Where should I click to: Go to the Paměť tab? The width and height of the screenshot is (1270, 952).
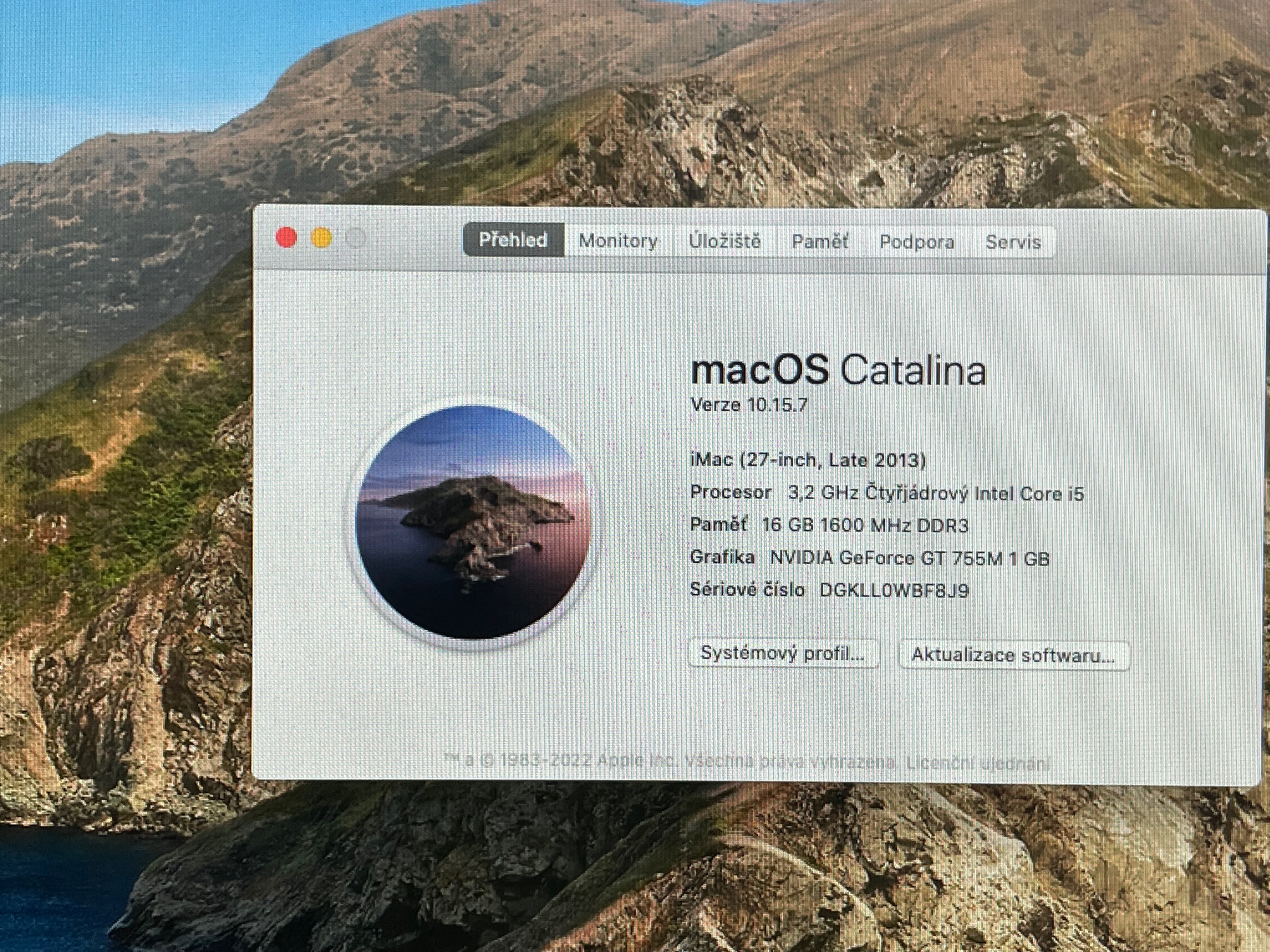point(820,242)
